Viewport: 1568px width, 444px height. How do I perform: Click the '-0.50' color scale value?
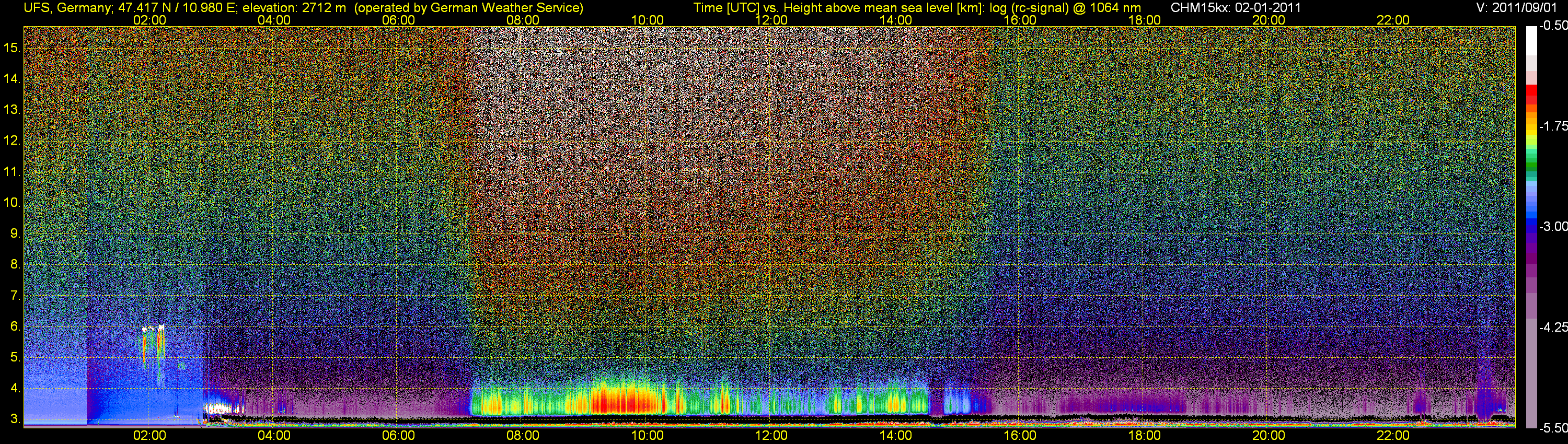tap(1553, 26)
